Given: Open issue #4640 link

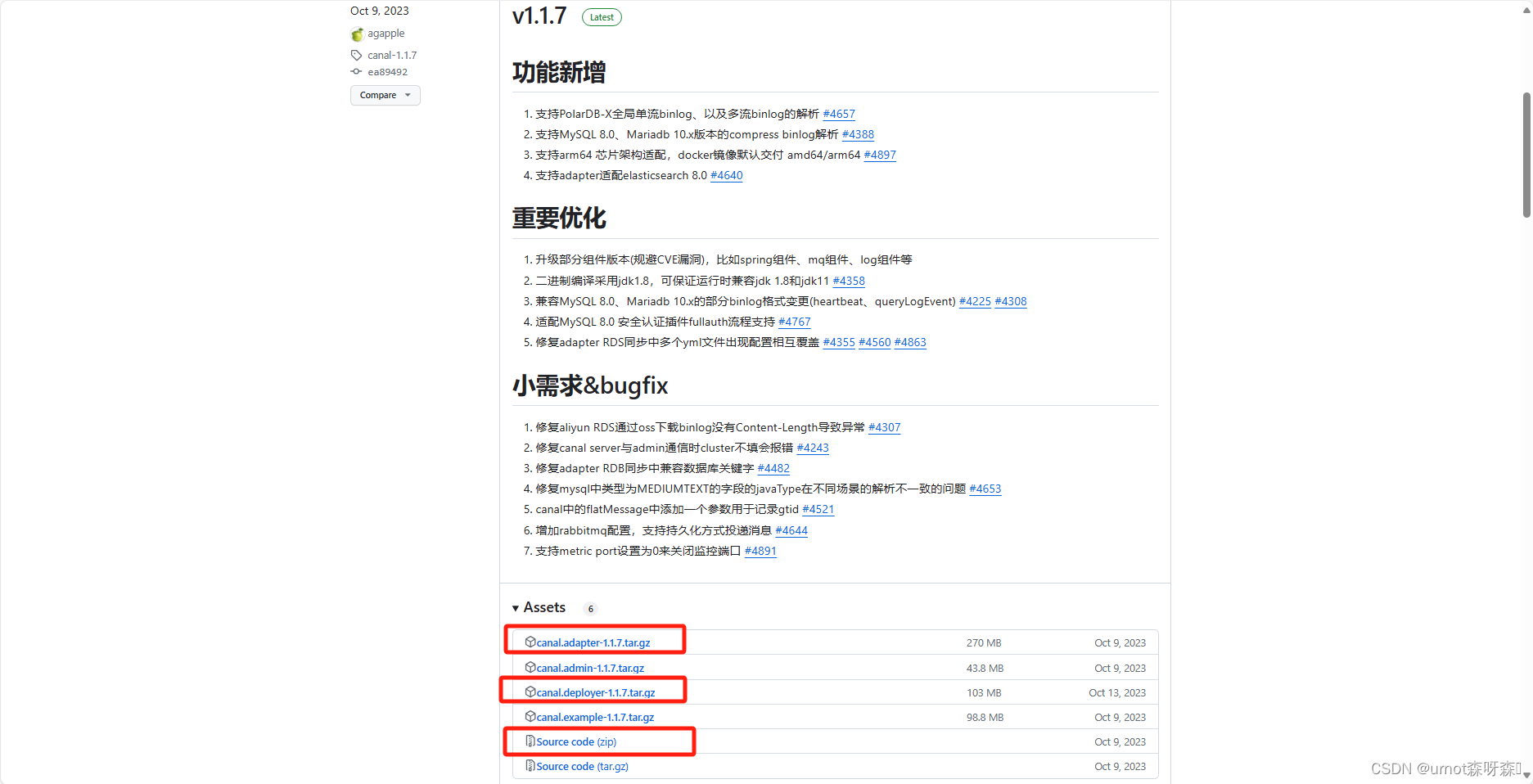Looking at the screenshot, I should (x=727, y=175).
